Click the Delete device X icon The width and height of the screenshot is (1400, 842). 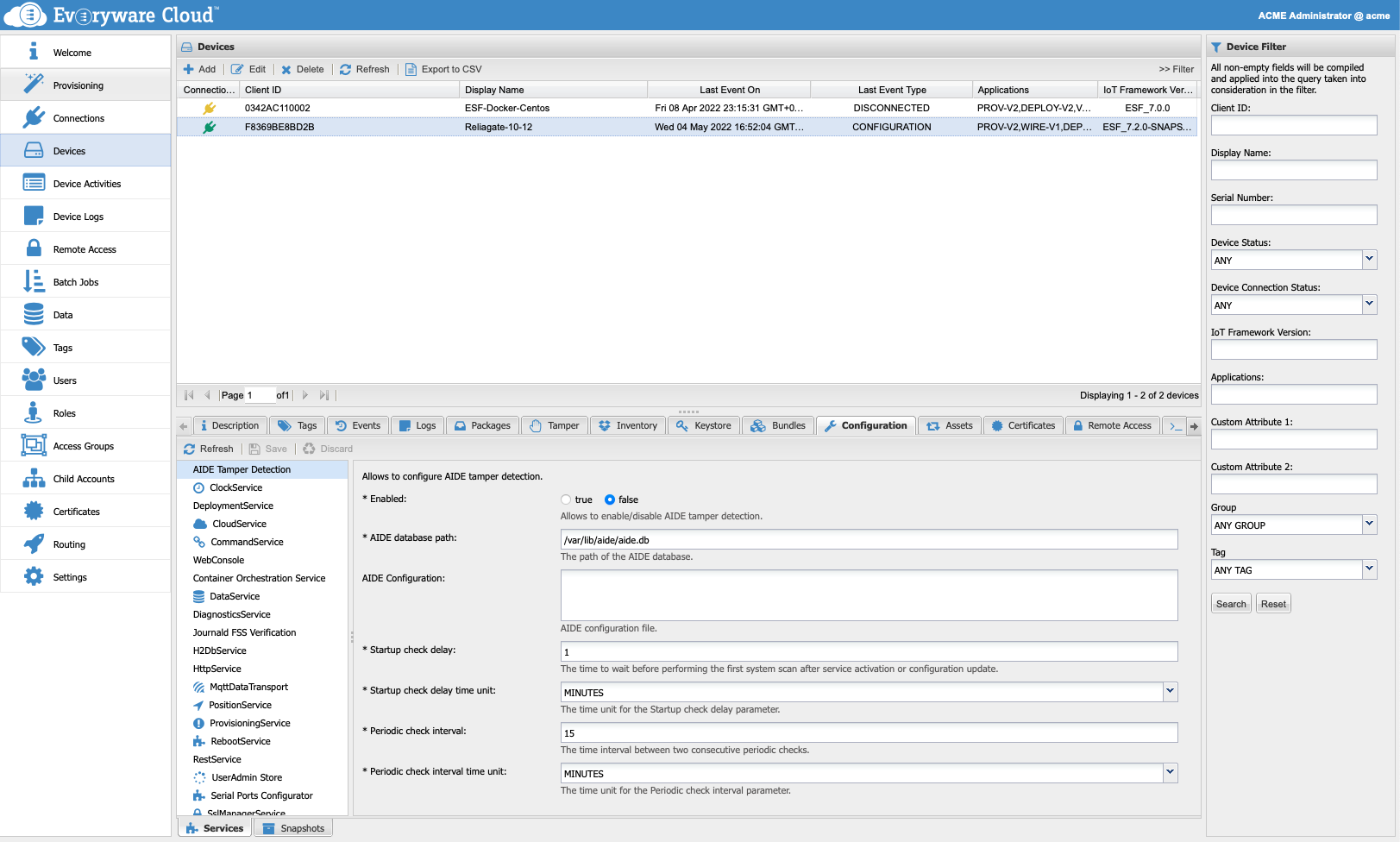(x=286, y=70)
